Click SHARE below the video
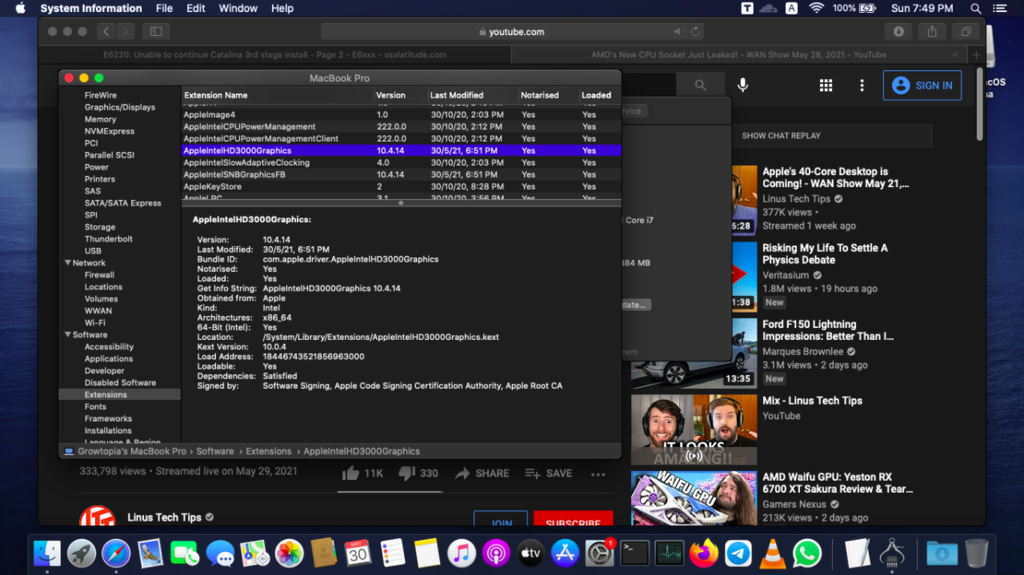This screenshot has height=575, width=1024. (x=483, y=473)
